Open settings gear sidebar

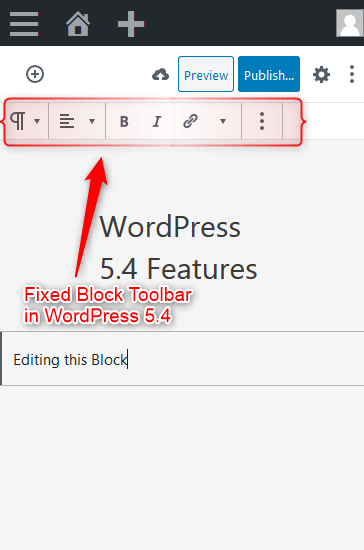coord(321,75)
